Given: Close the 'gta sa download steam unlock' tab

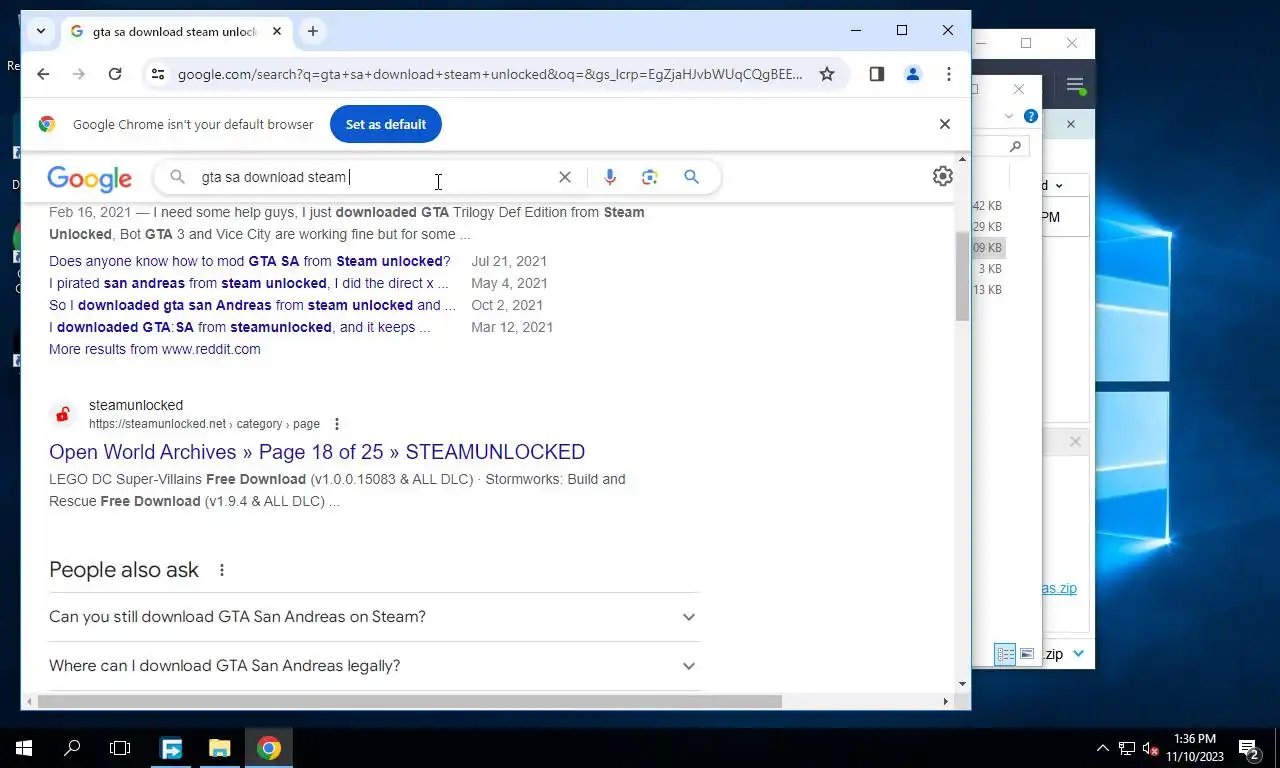Looking at the screenshot, I should pyautogui.click(x=277, y=31).
